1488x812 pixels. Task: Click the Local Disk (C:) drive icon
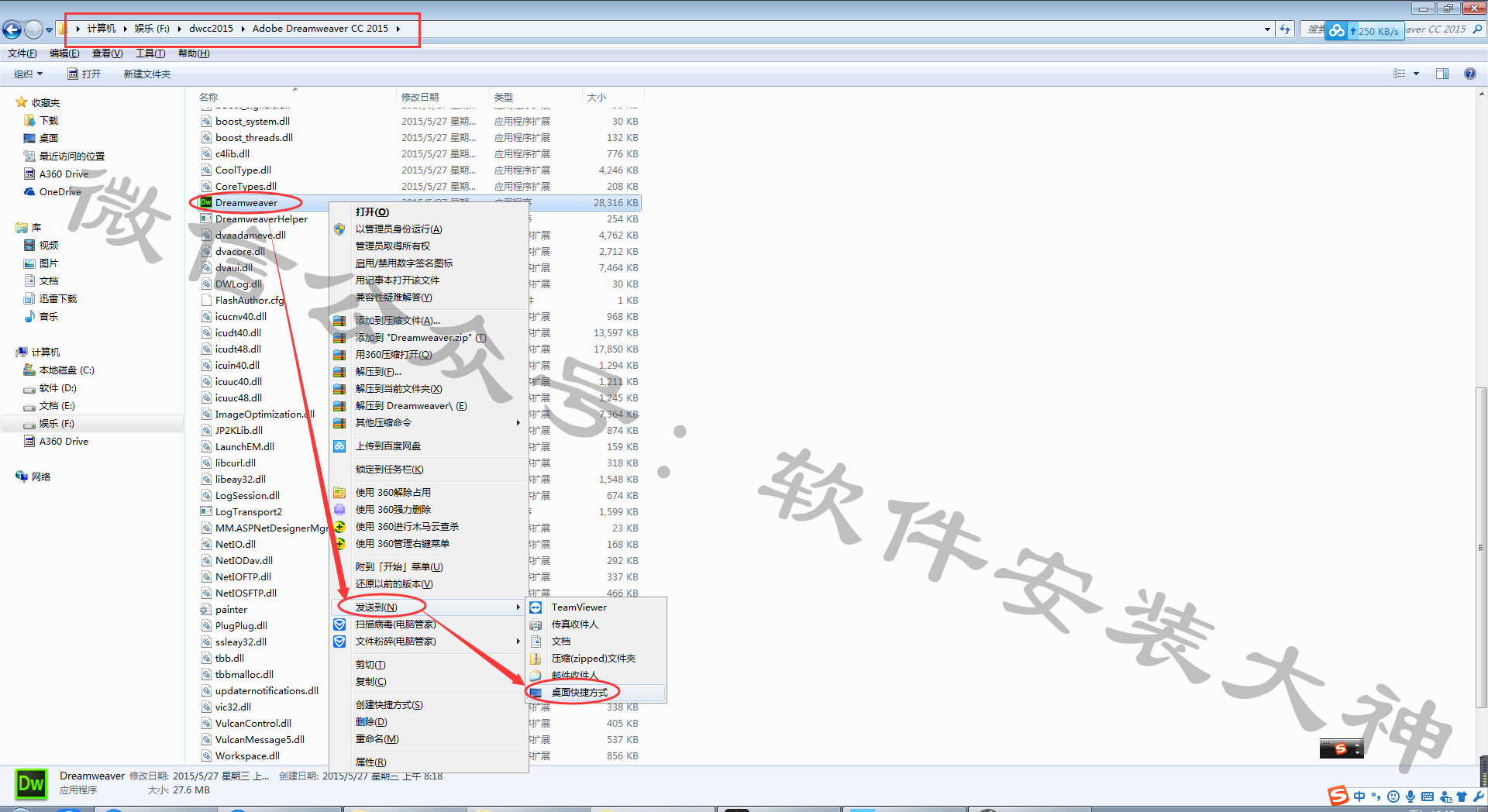(29, 370)
